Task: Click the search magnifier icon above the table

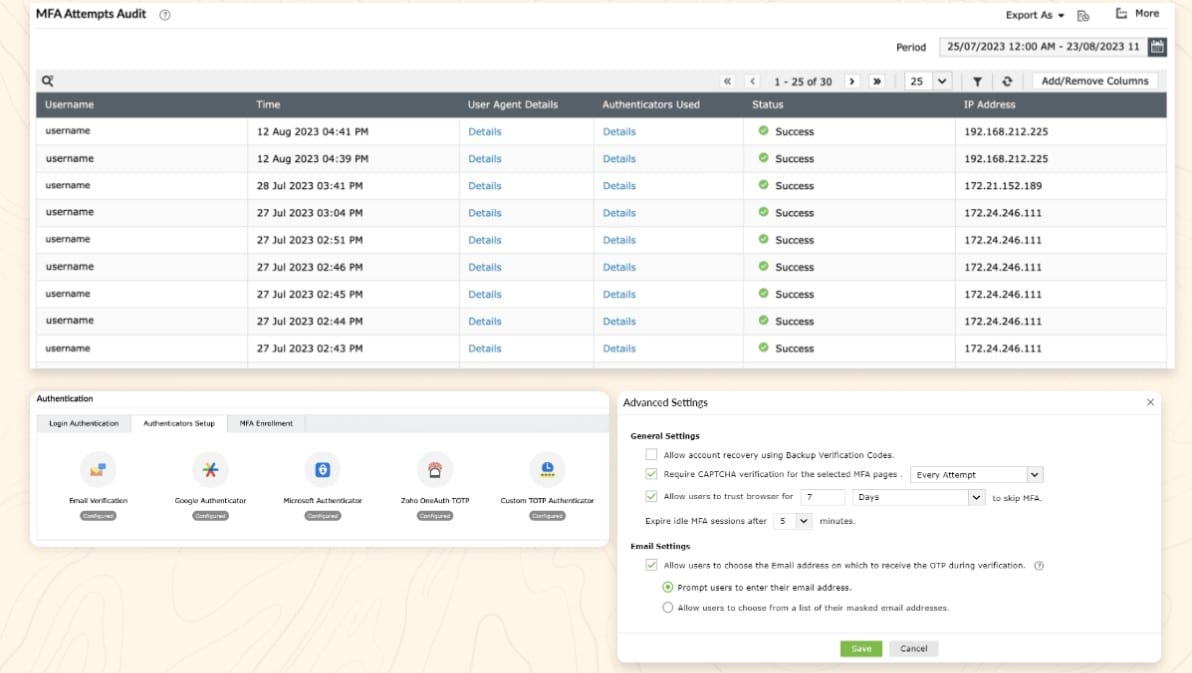Action: point(47,81)
